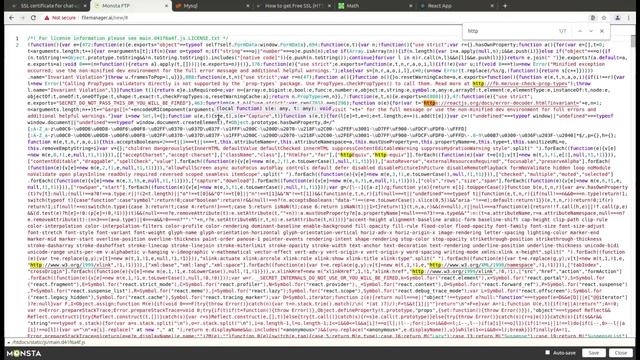The height and width of the screenshot is (360, 640).
Task: Click the address bar URL
Action: pos(104,18)
